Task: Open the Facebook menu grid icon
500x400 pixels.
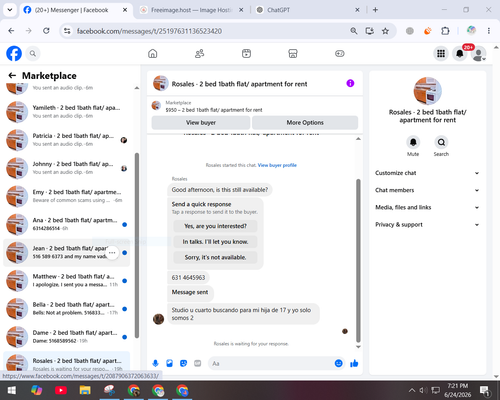Action: point(441,53)
